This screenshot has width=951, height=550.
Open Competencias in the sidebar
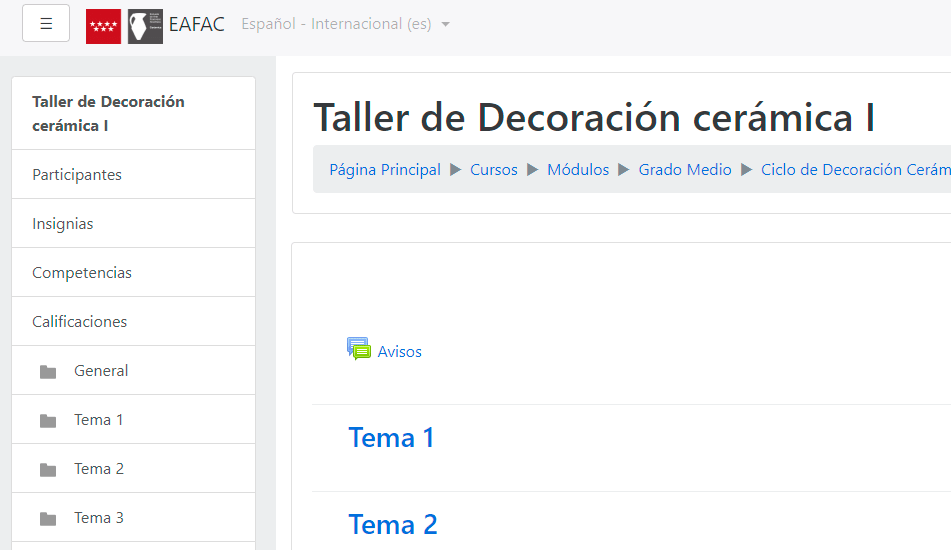133,273
